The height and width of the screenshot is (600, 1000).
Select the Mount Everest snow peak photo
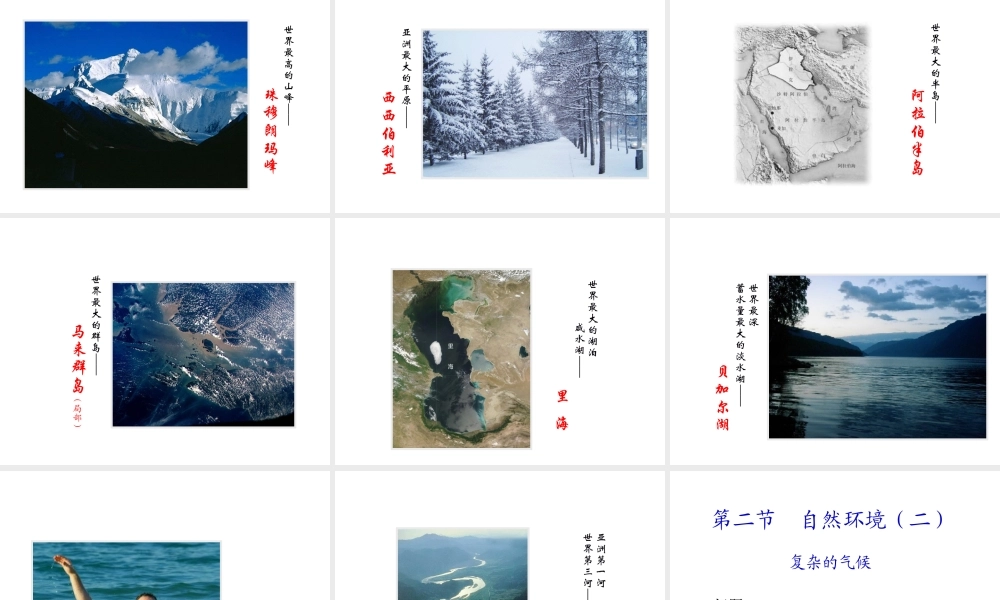136,105
